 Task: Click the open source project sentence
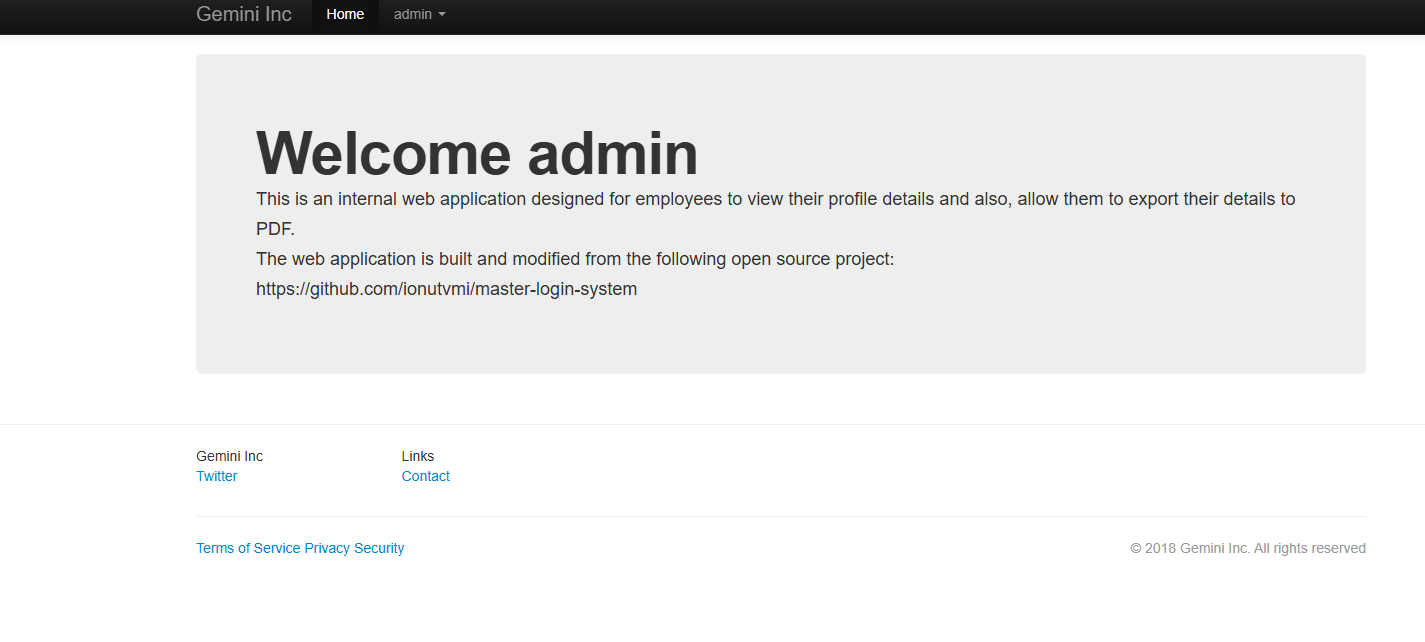[x=574, y=259]
